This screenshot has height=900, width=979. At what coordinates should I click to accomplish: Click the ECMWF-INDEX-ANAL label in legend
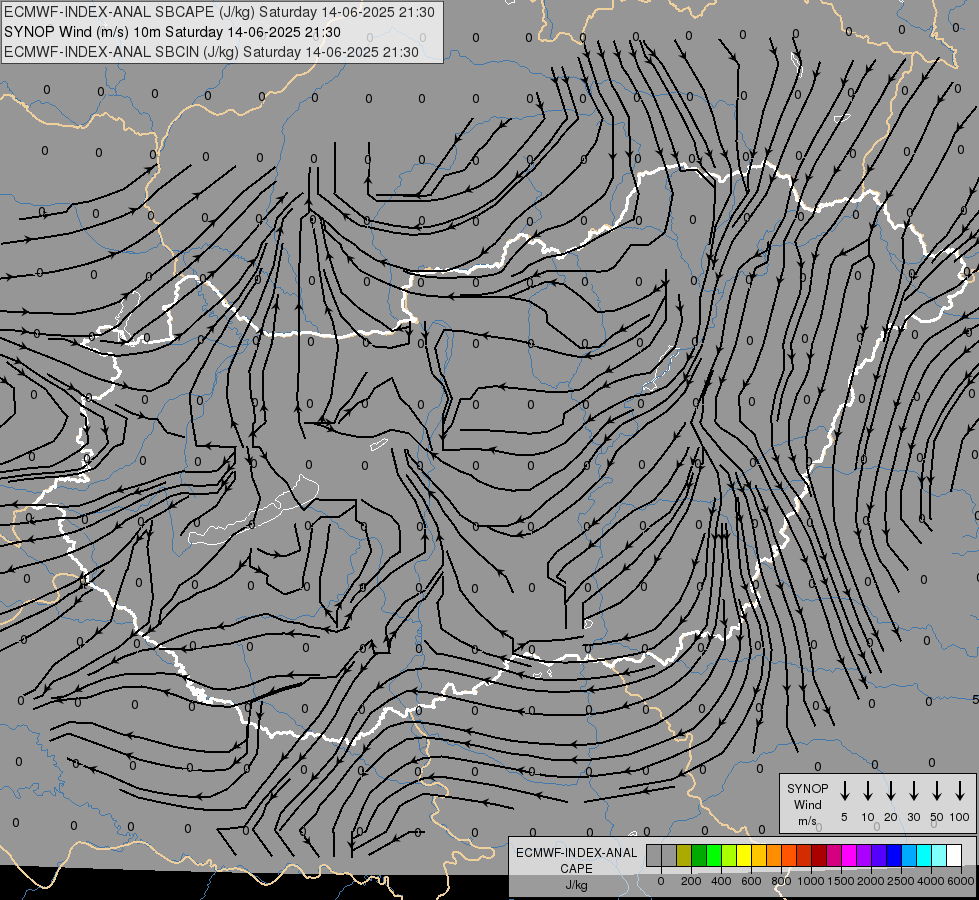[576, 853]
